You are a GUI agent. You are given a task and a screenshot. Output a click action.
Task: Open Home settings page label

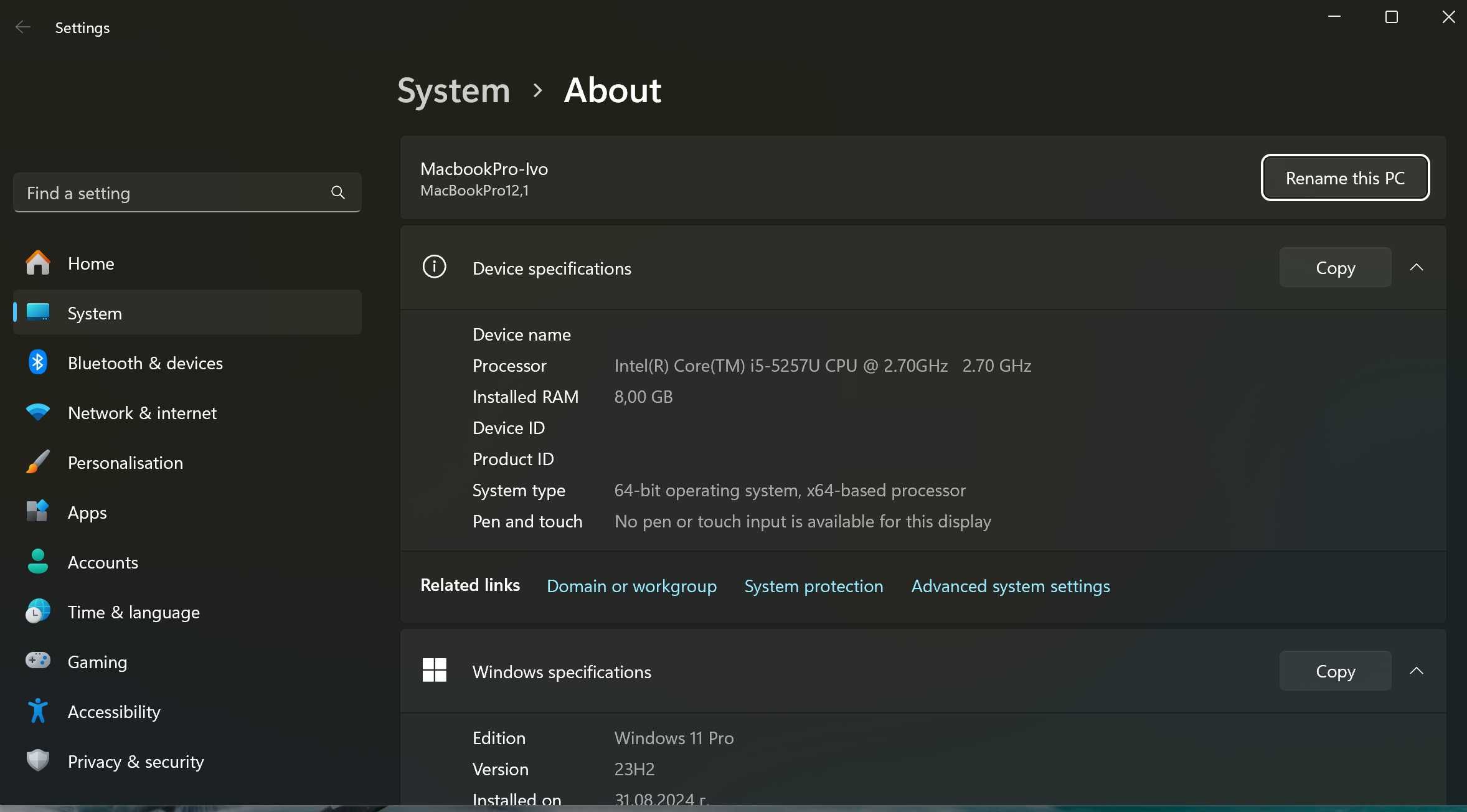(91, 263)
